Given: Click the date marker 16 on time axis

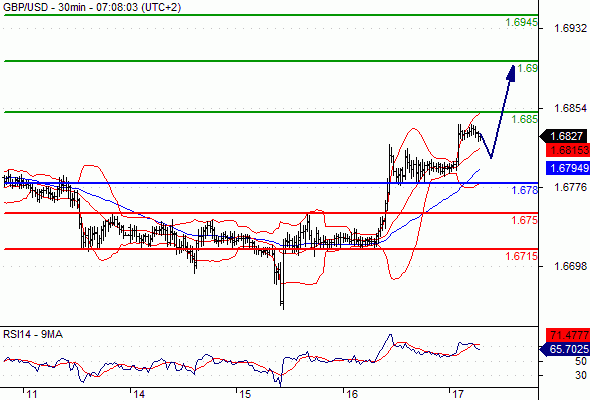Looking at the screenshot, I should [352, 394].
